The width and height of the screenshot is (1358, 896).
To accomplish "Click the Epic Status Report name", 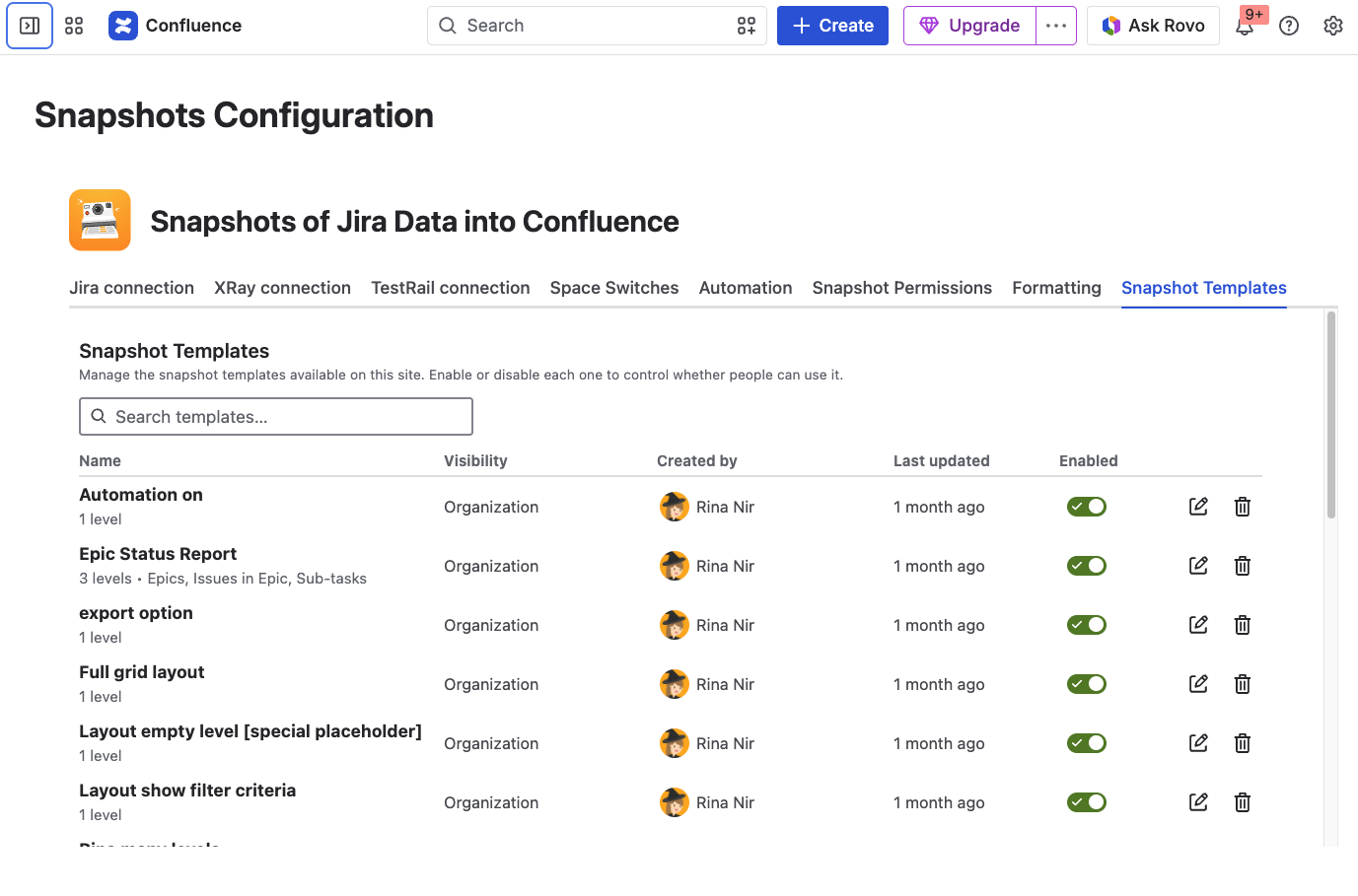I will click(158, 554).
